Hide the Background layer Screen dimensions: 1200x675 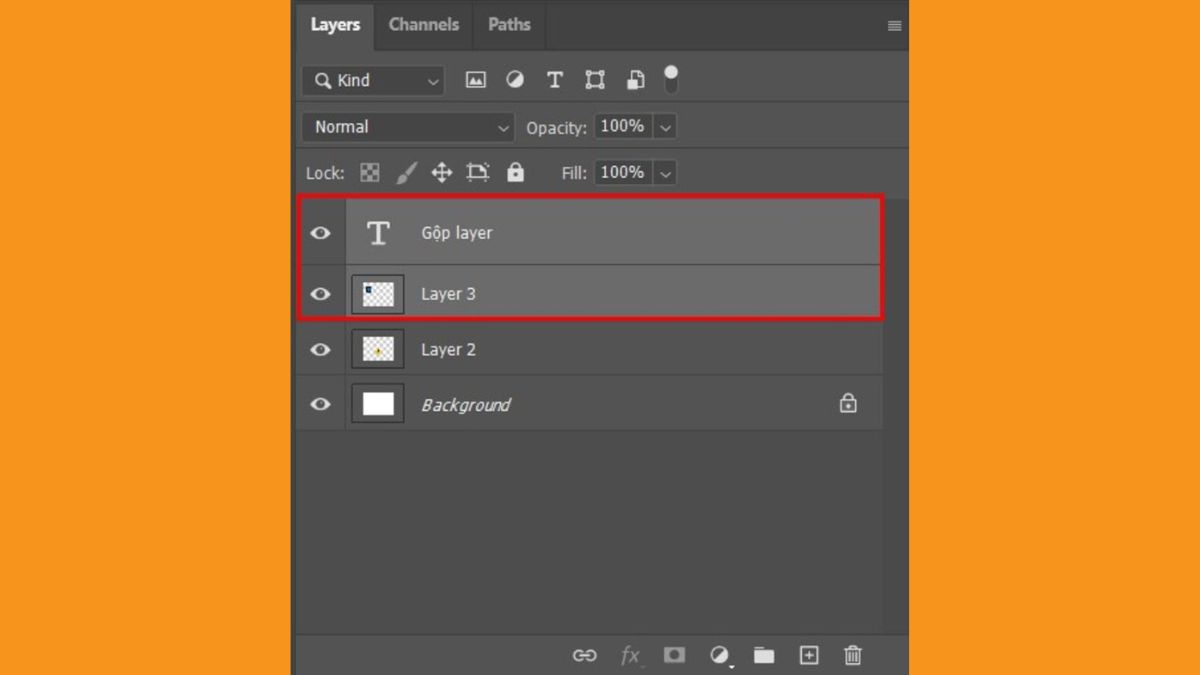(x=320, y=403)
